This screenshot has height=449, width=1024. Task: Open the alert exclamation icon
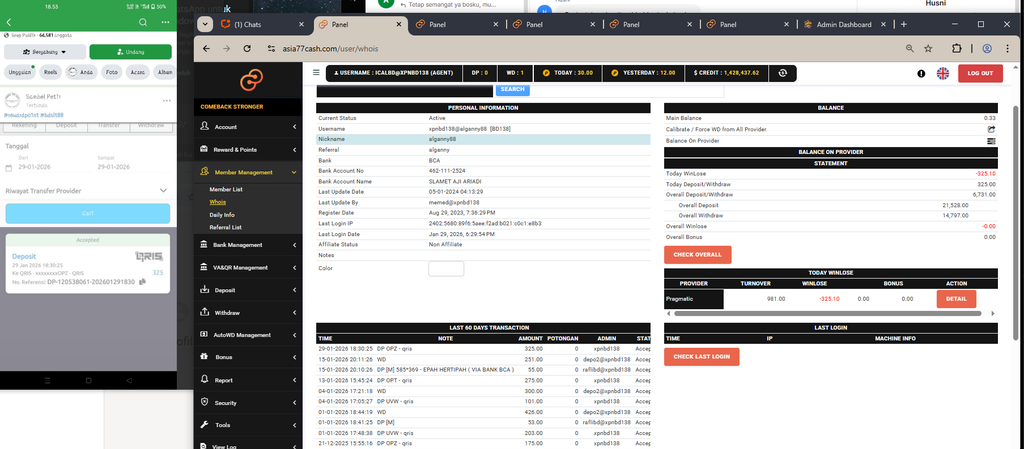pyautogui.click(x=921, y=73)
